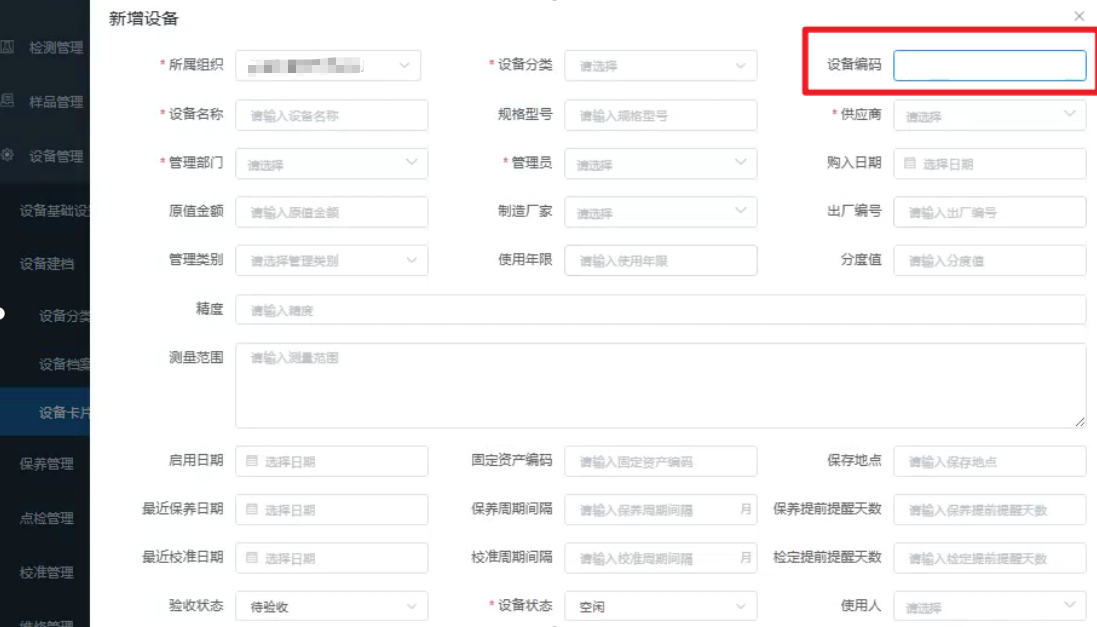Open the 使用人 dropdown

(x=989, y=606)
